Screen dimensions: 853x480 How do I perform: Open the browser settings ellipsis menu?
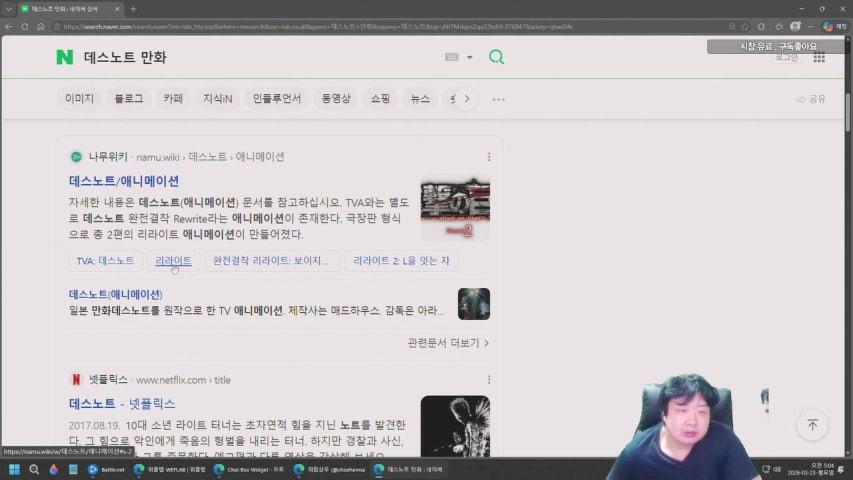(811, 26)
